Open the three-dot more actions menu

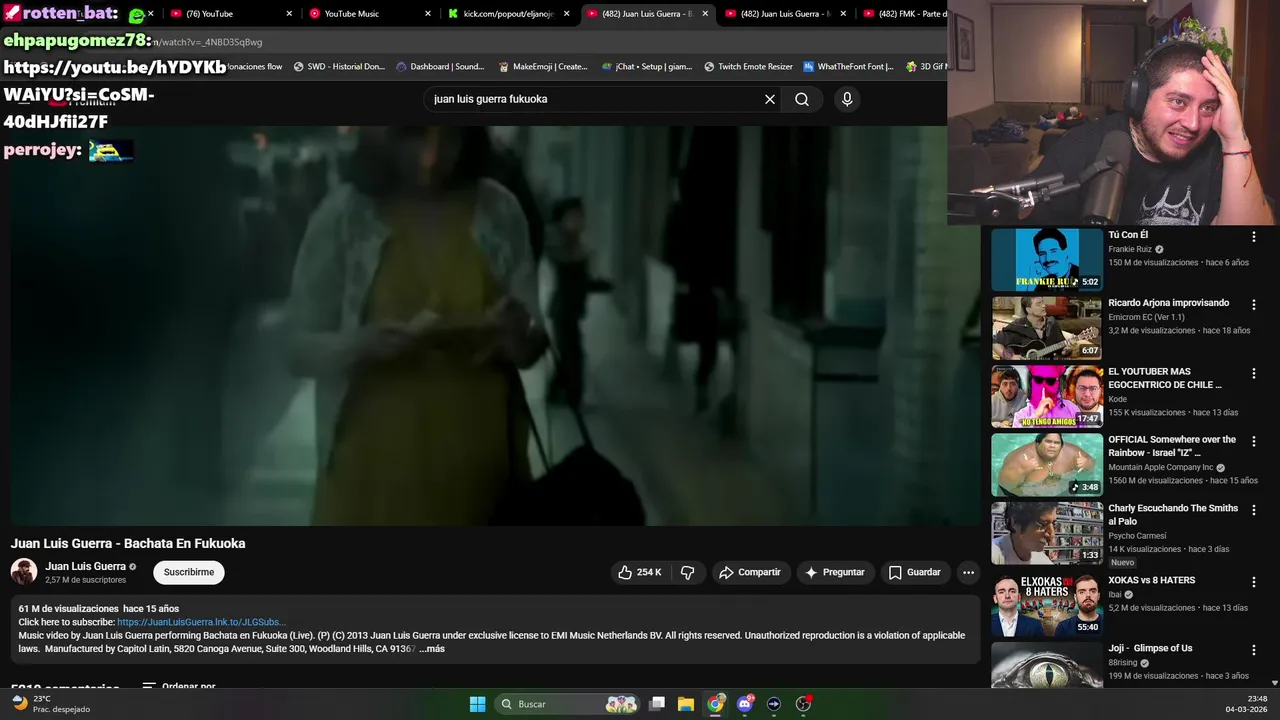pyautogui.click(x=968, y=572)
